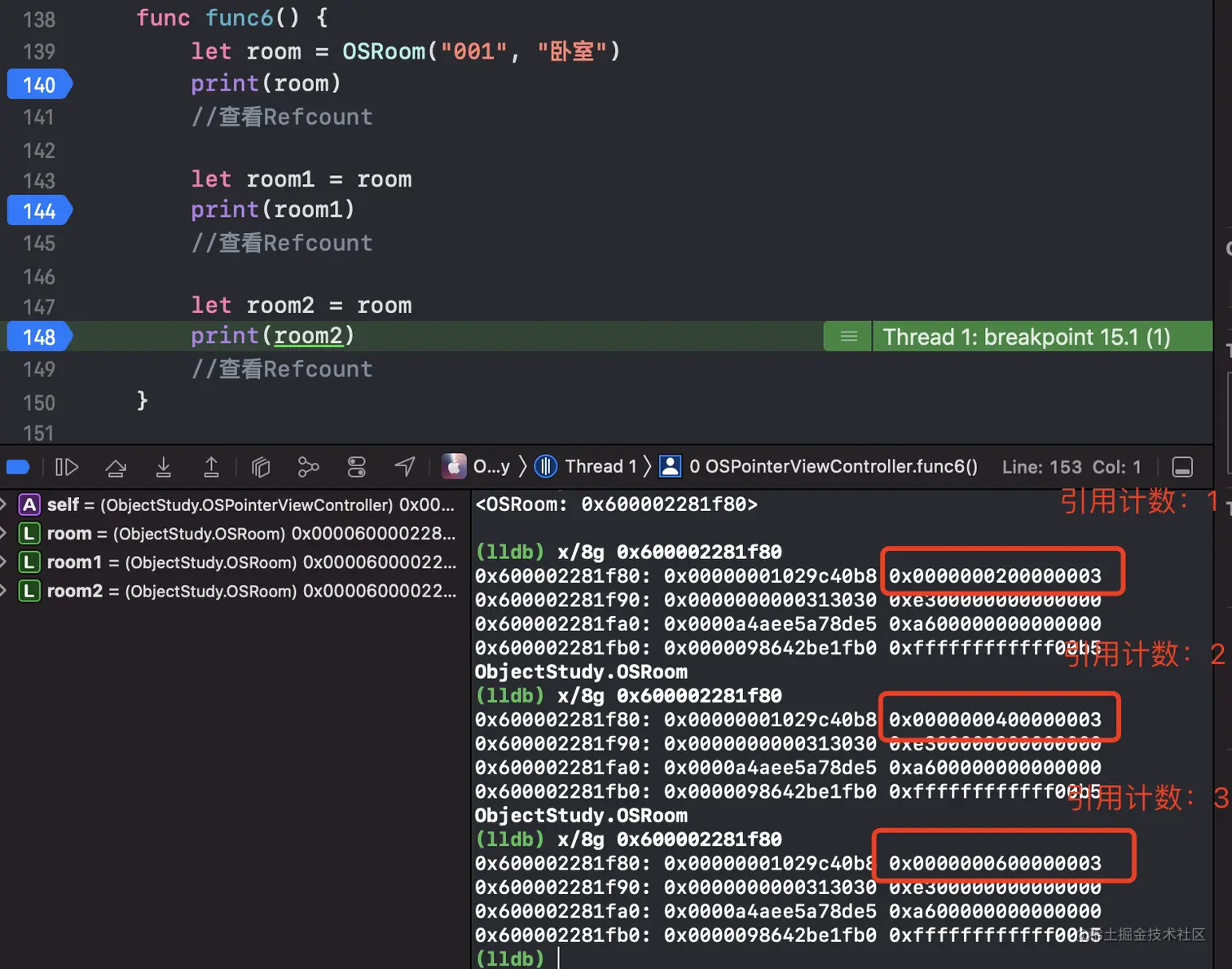This screenshot has height=969, width=1232.
Task: Click the continue program execution icon
Action: [x=67, y=467]
